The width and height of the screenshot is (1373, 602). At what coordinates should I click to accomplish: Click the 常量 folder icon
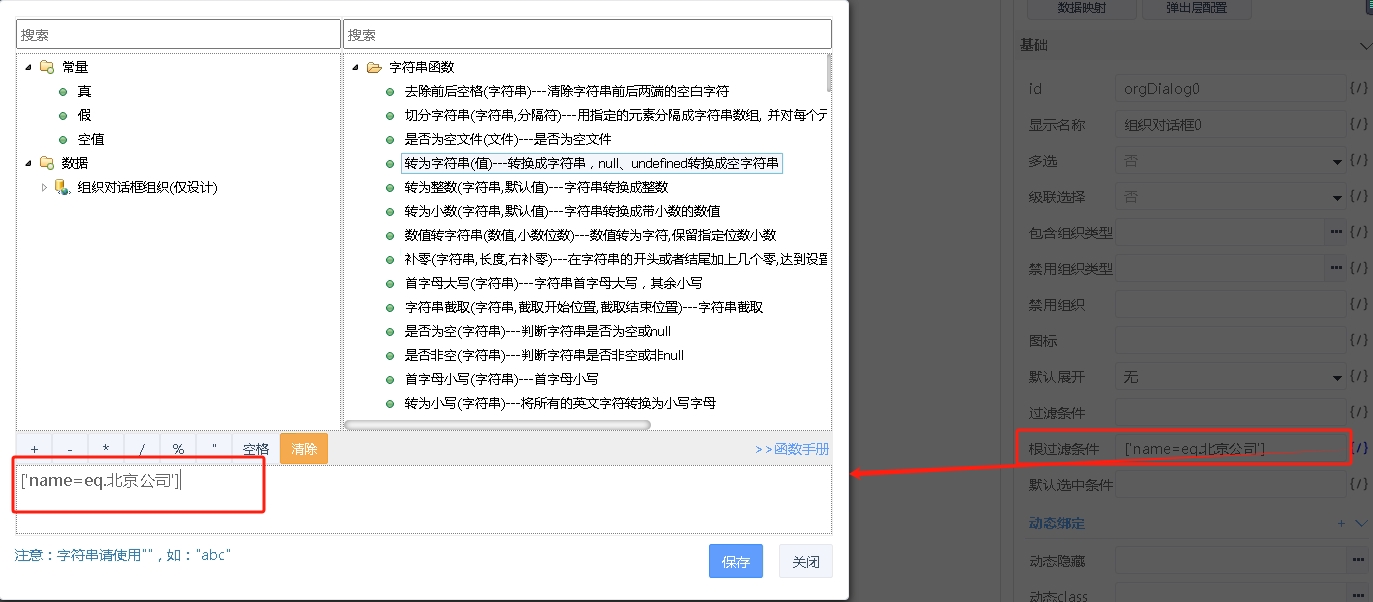47,67
